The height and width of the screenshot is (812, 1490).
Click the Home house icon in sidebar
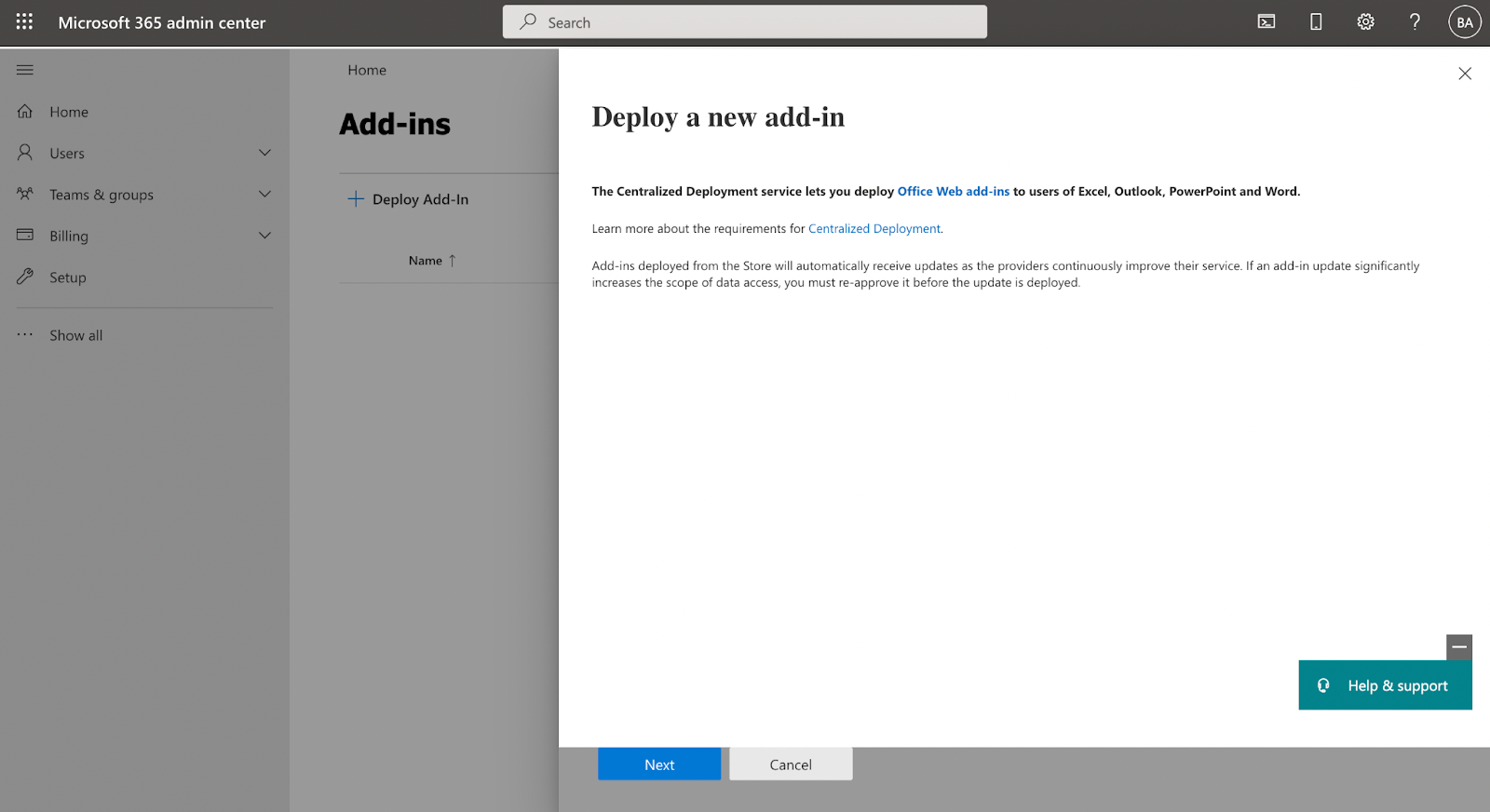point(25,111)
